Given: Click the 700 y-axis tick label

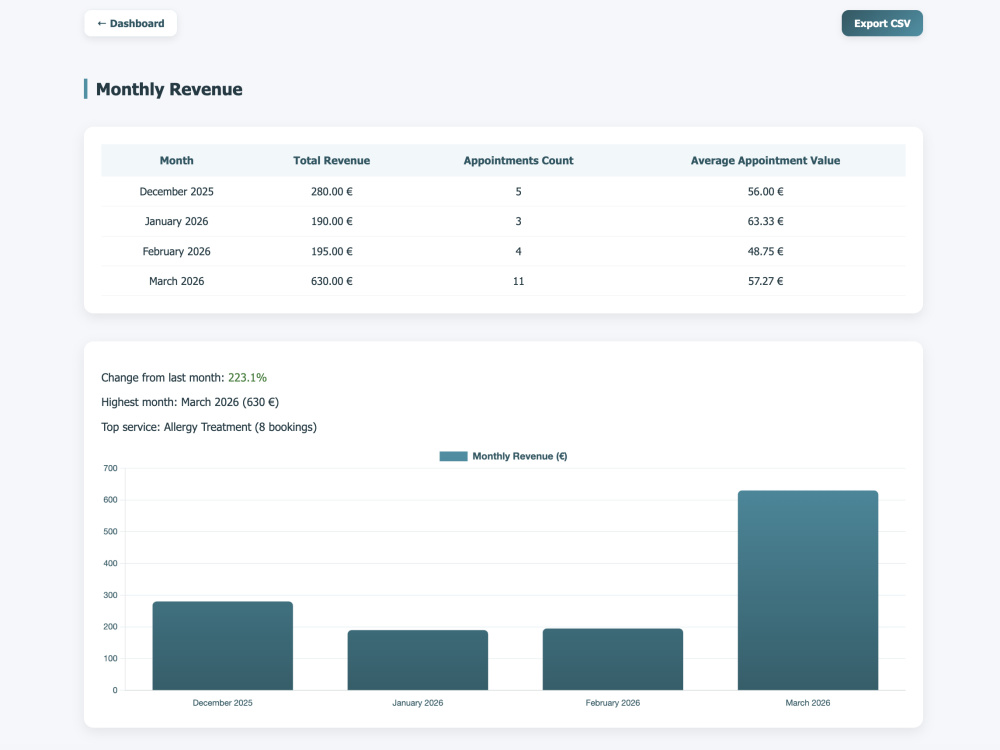Looking at the screenshot, I should tap(110, 468).
